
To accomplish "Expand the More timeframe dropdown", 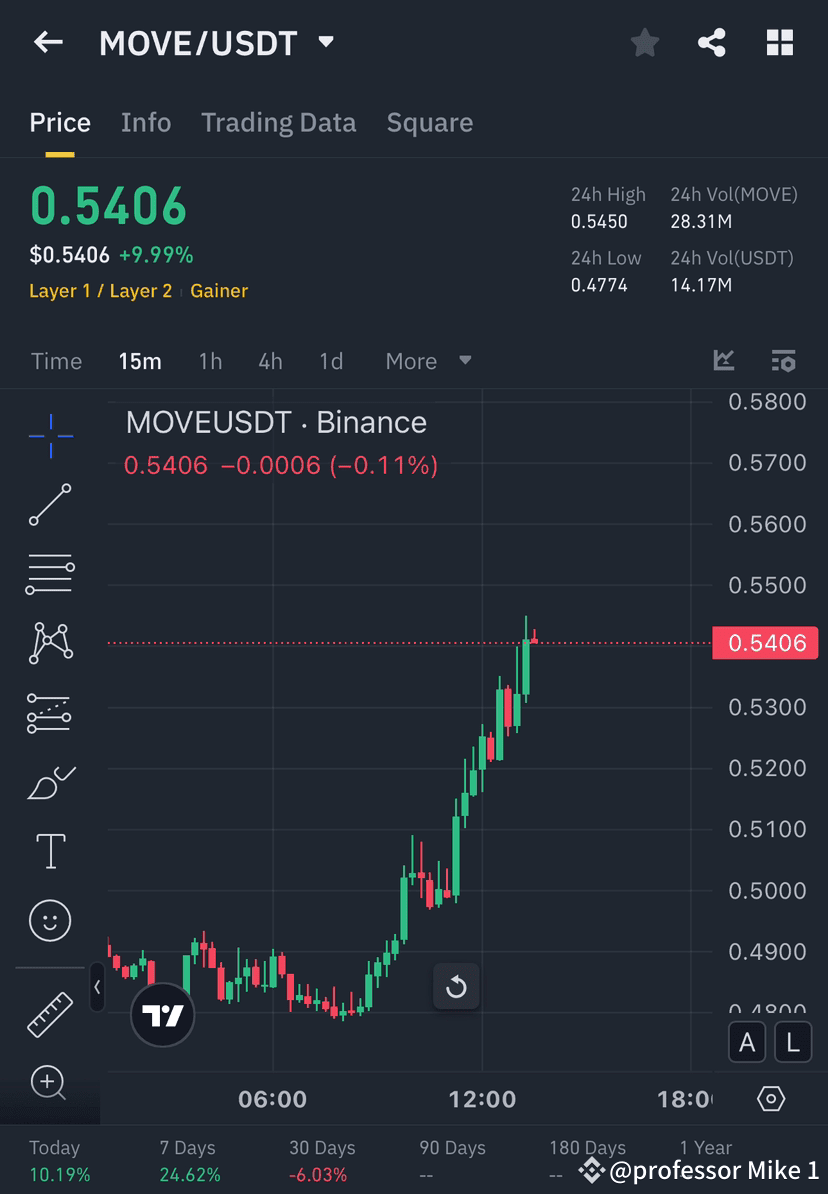I will click(x=428, y=361).
